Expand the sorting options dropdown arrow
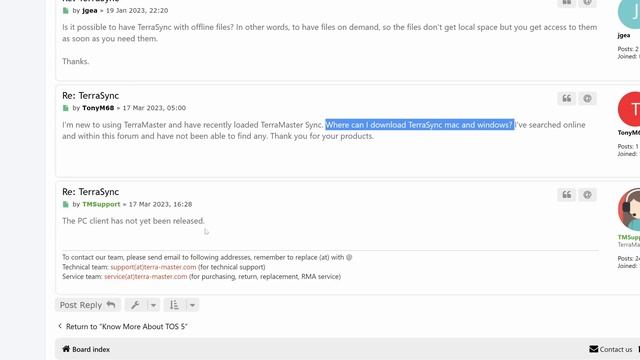The height and width of the screenshot is (360, 640). point(192,305)
